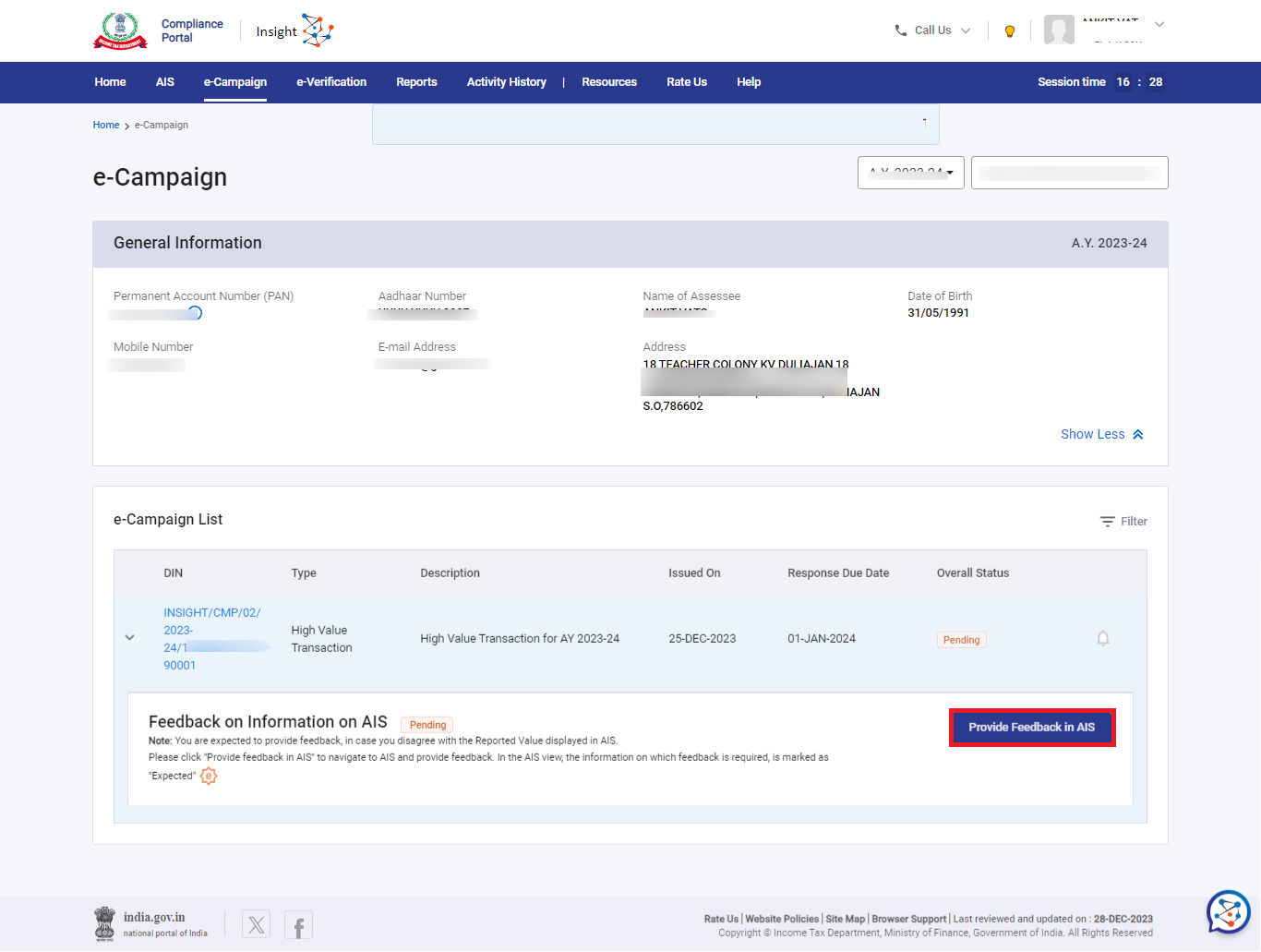Collapse the High Value Transaction row chevron
1261x952 pixels.
click(x=130, y=638)
